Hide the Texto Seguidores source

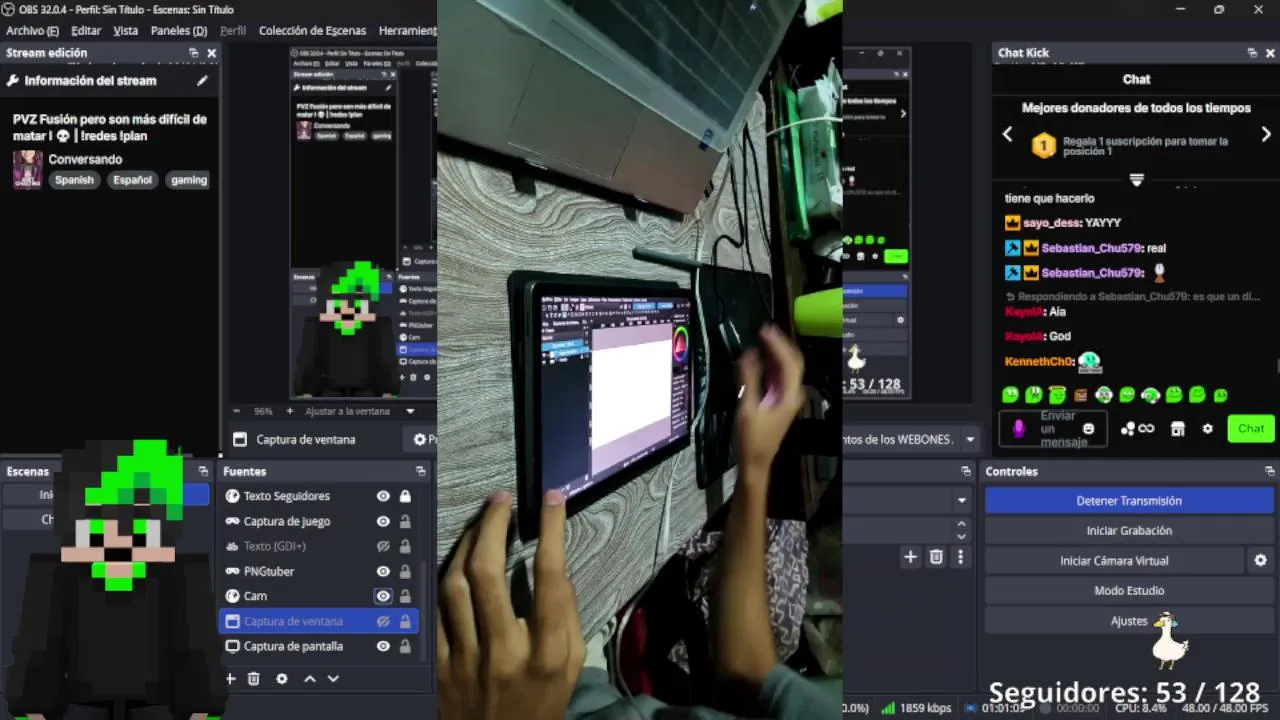coord(383,496)
